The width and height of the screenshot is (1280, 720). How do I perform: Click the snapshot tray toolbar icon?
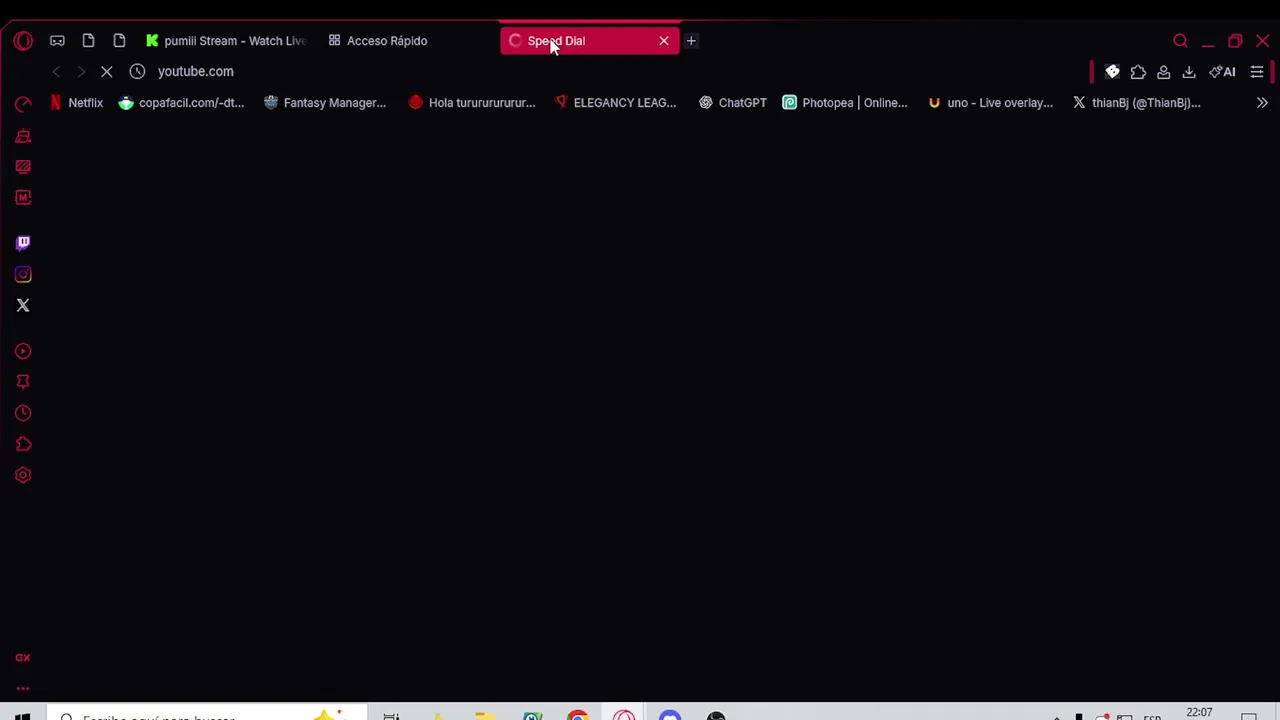1164,72
